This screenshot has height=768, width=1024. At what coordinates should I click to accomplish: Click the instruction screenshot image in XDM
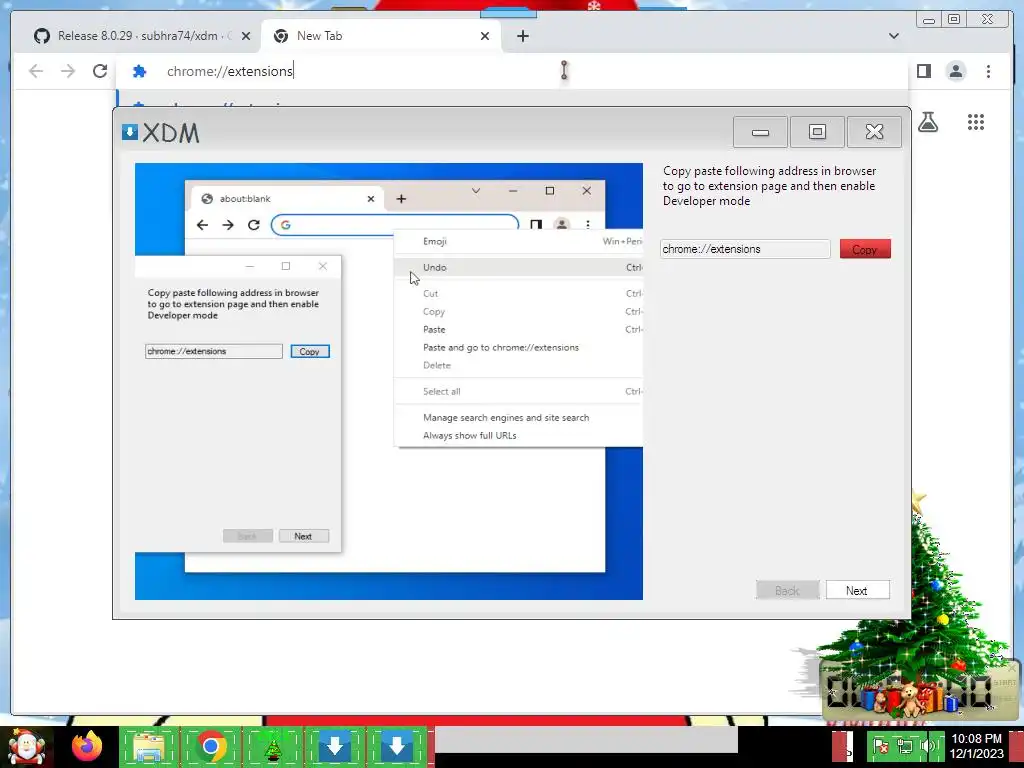389,381
